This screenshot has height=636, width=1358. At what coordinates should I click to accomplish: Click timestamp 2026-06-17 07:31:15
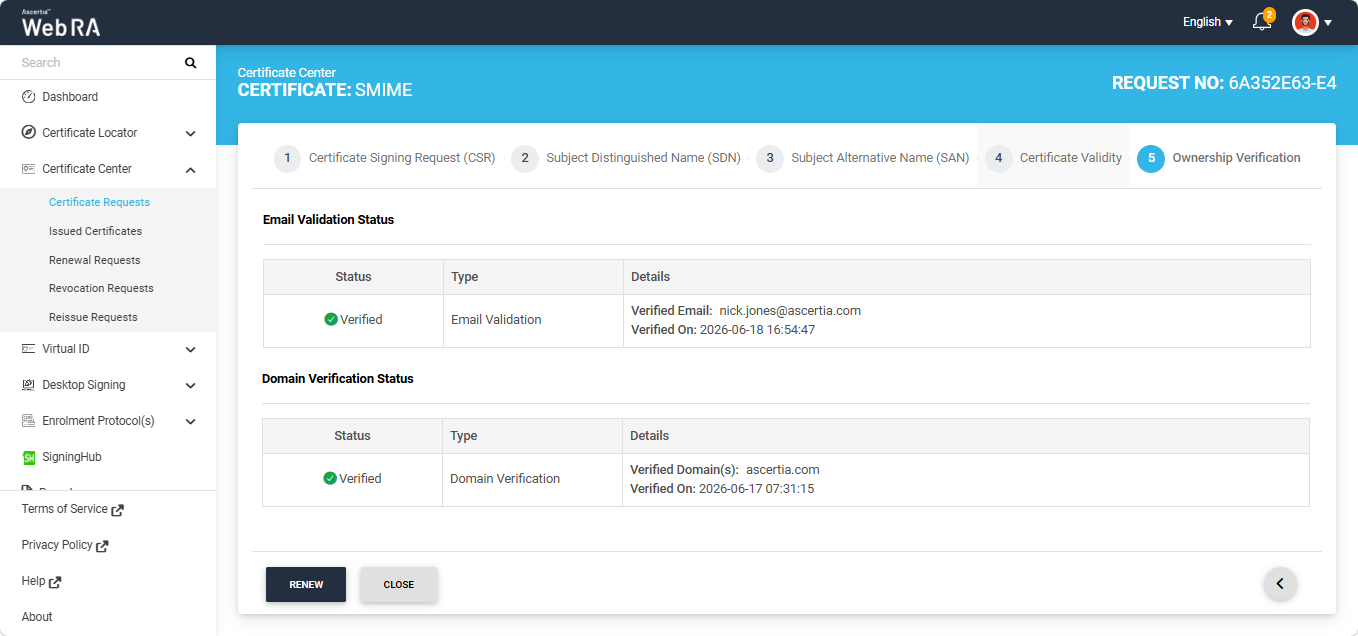pyautogui.click(x=756, y=489)
